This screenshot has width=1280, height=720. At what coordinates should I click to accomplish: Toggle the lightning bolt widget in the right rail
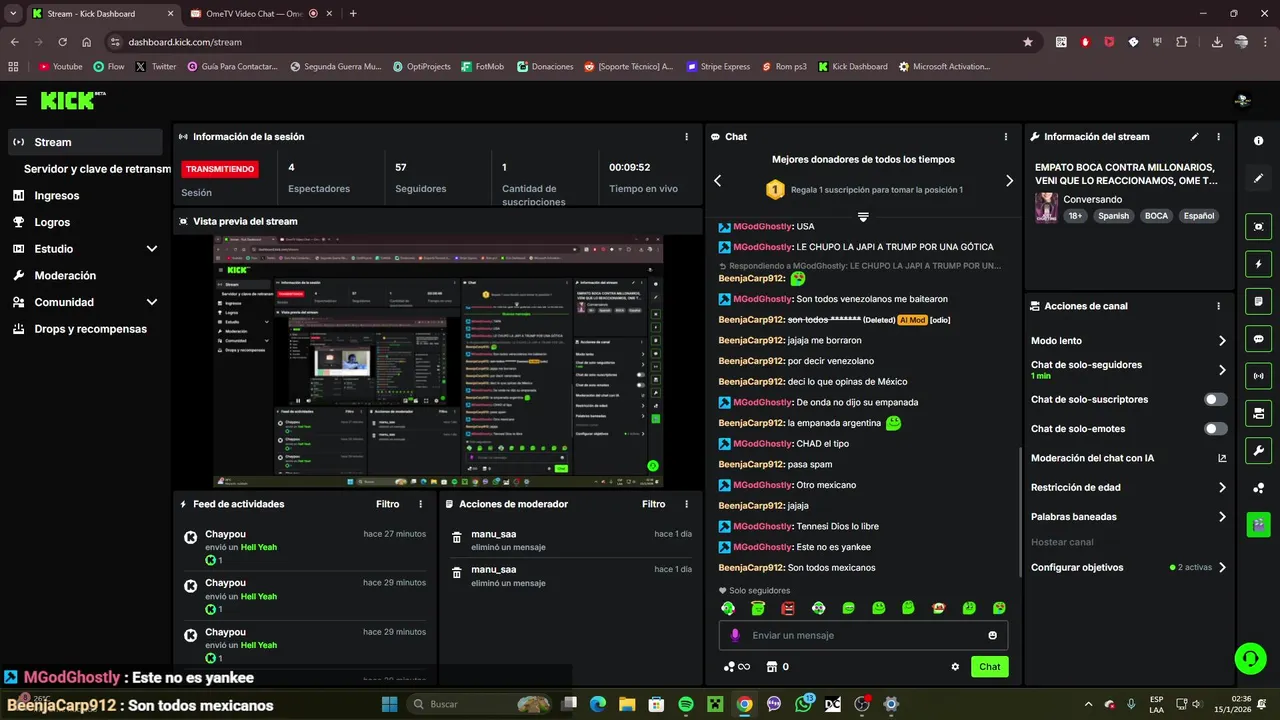pyautogui.click(x=1258, y=264)
